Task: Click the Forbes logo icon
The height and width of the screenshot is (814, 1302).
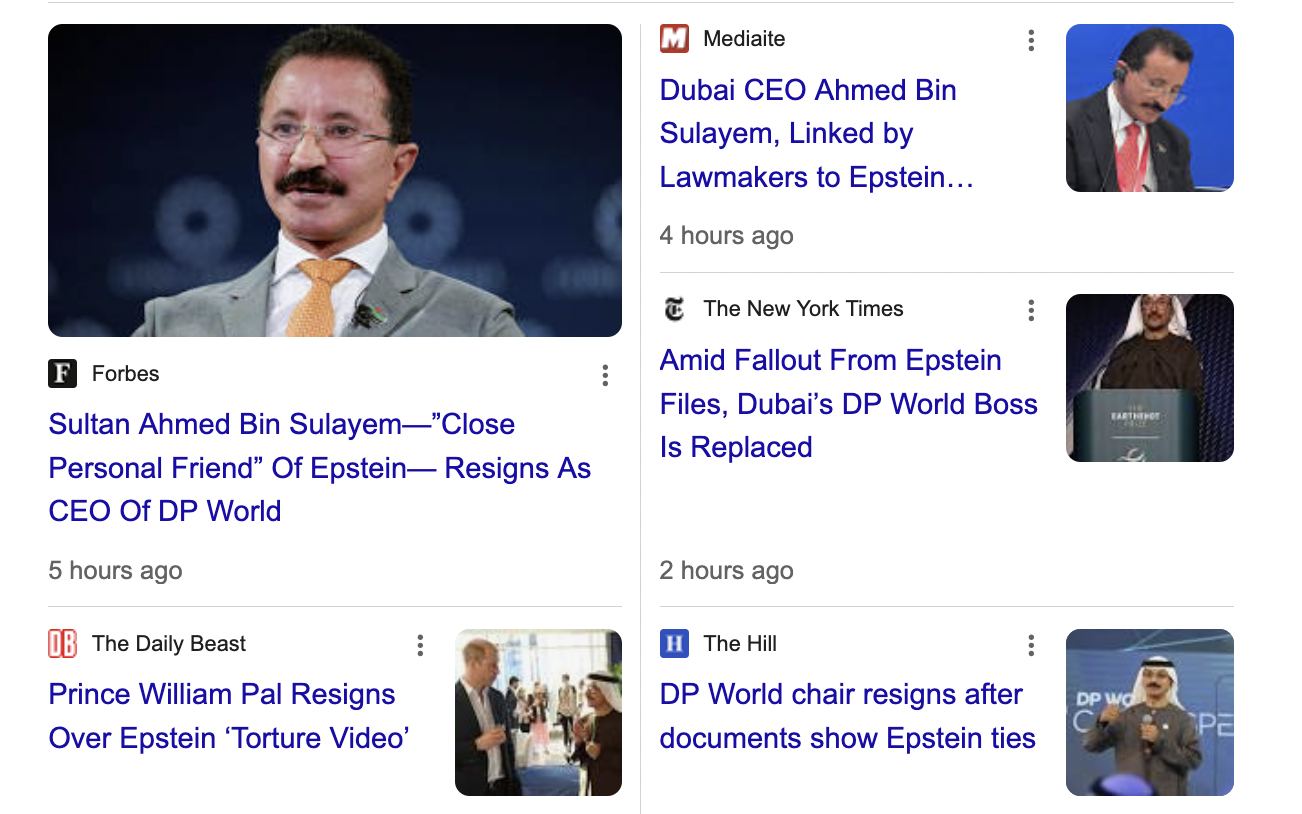Action: point(62,374)
